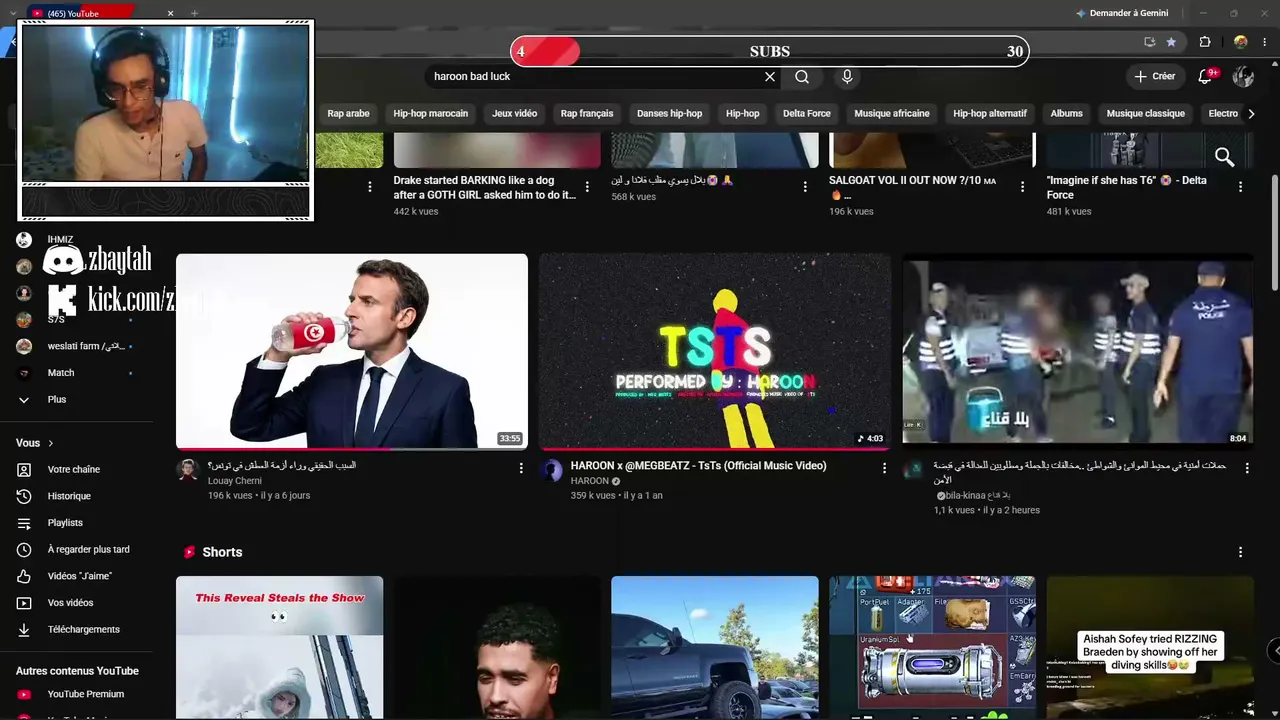Open options for Delta Force T6 video
Screen dimensions: 1280x720
click(1240, 187)
